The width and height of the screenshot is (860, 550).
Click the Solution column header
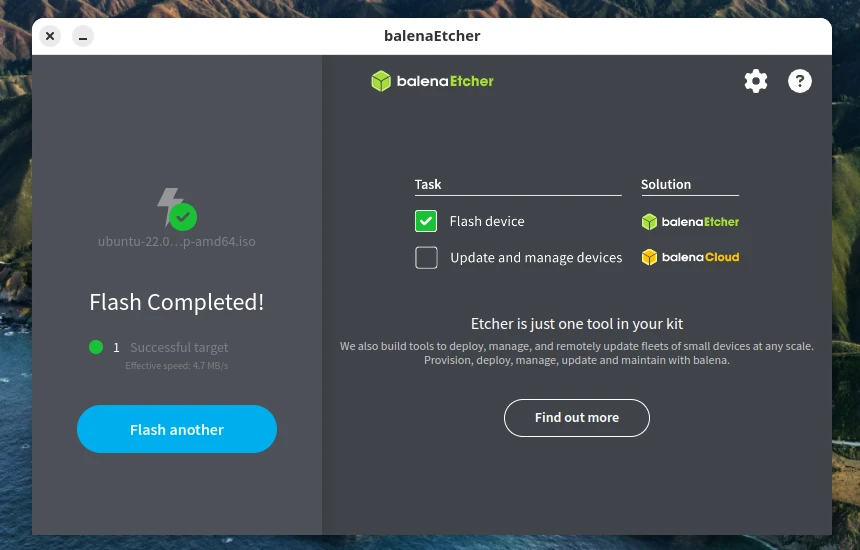(666, 184)
